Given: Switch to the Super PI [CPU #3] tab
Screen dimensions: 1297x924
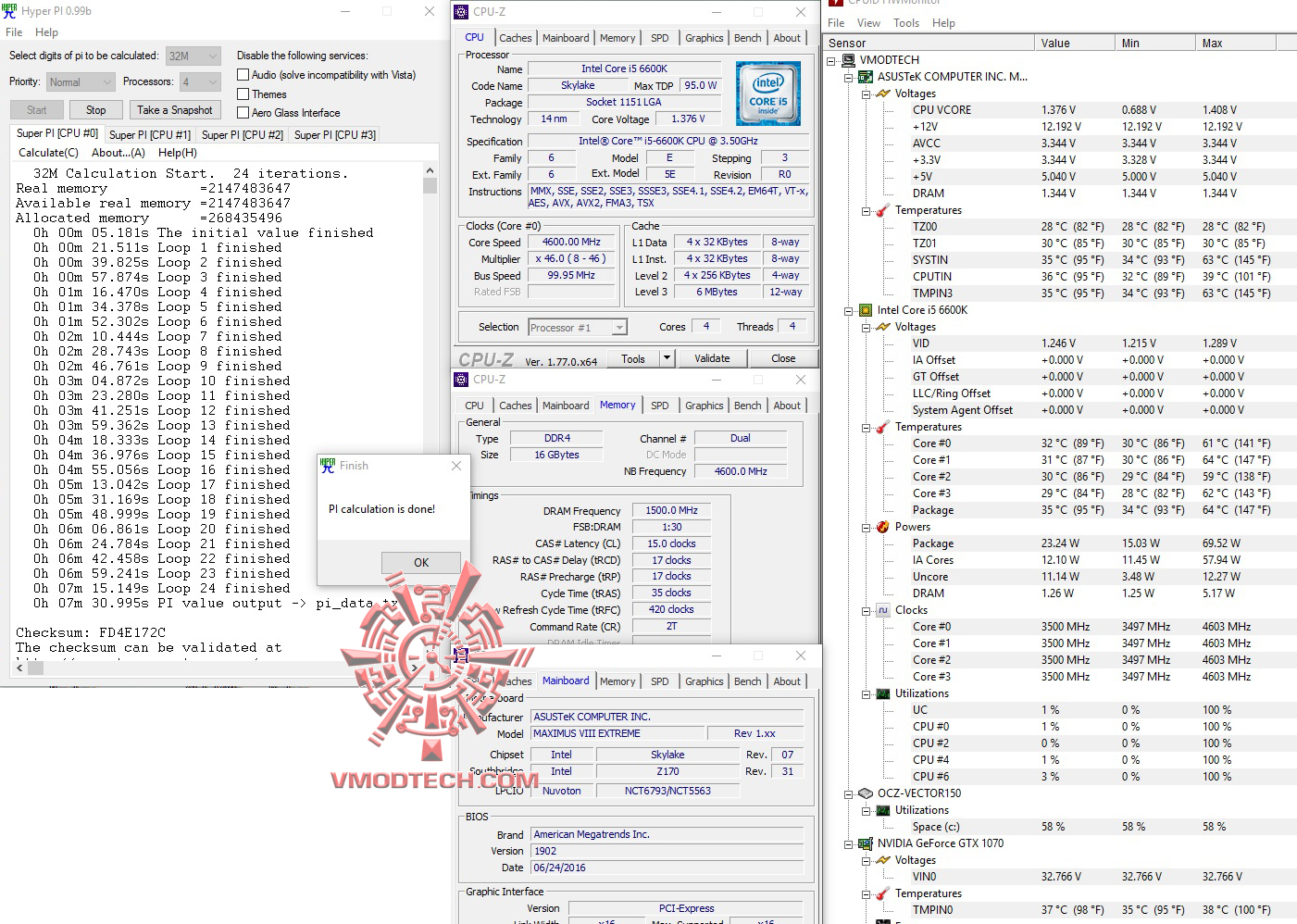Looking at the screenshot, I should point(335,135).
